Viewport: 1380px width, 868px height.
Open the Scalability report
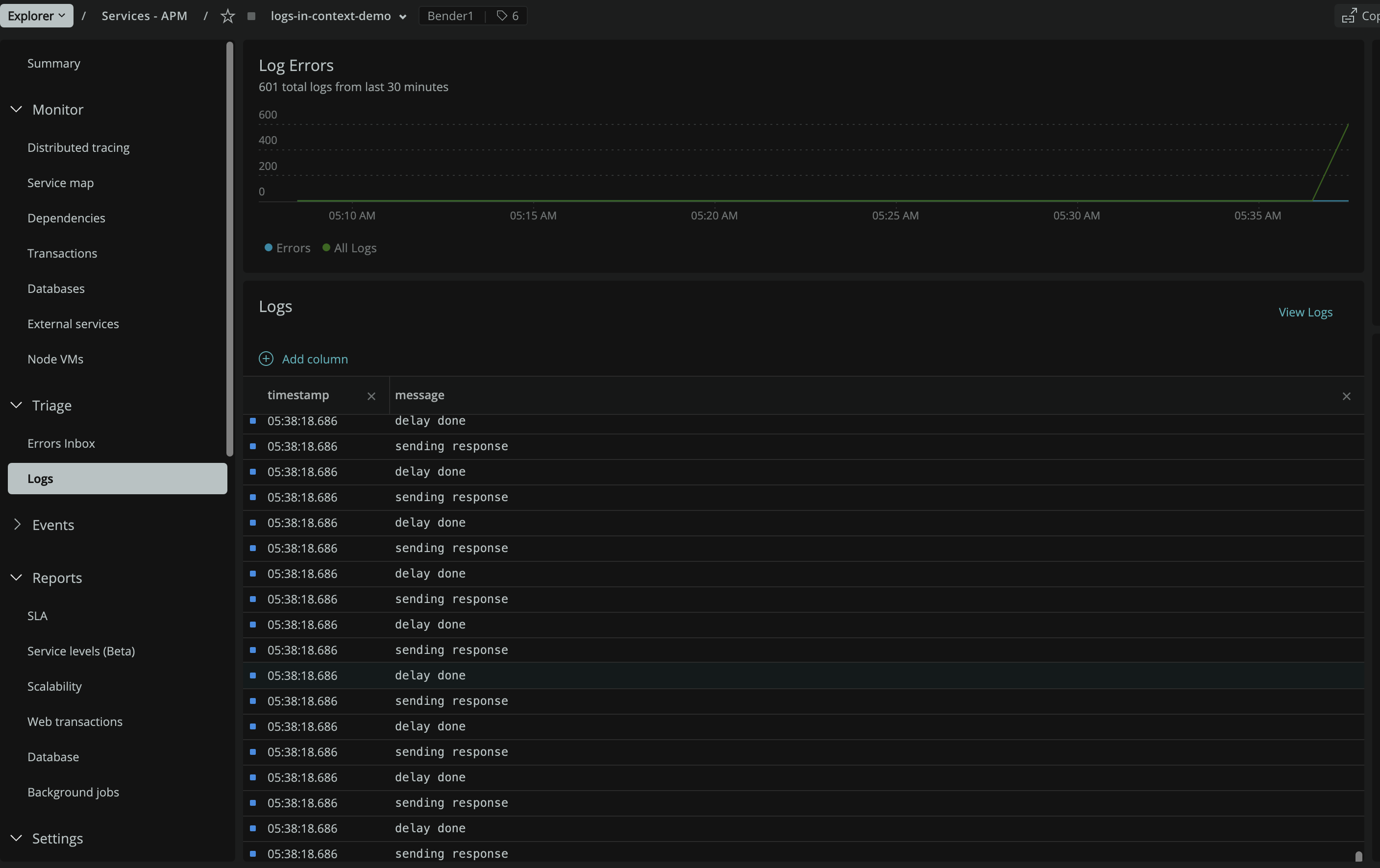click(54, 686)
